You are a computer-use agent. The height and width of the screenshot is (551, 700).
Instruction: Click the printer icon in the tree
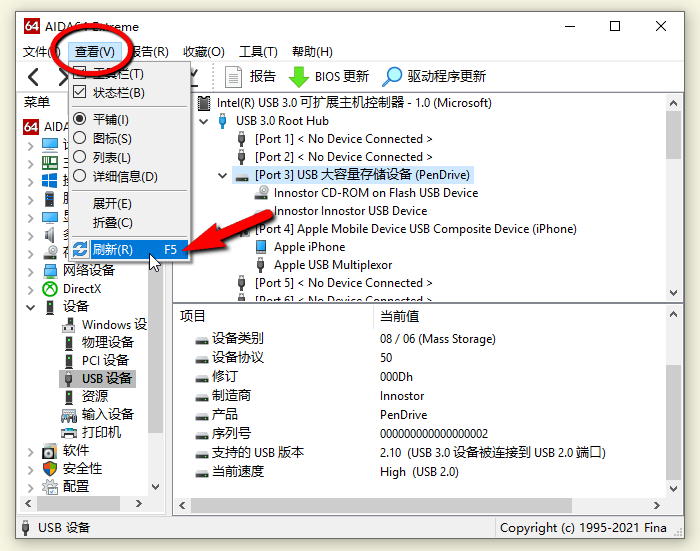tap(69, 432)
